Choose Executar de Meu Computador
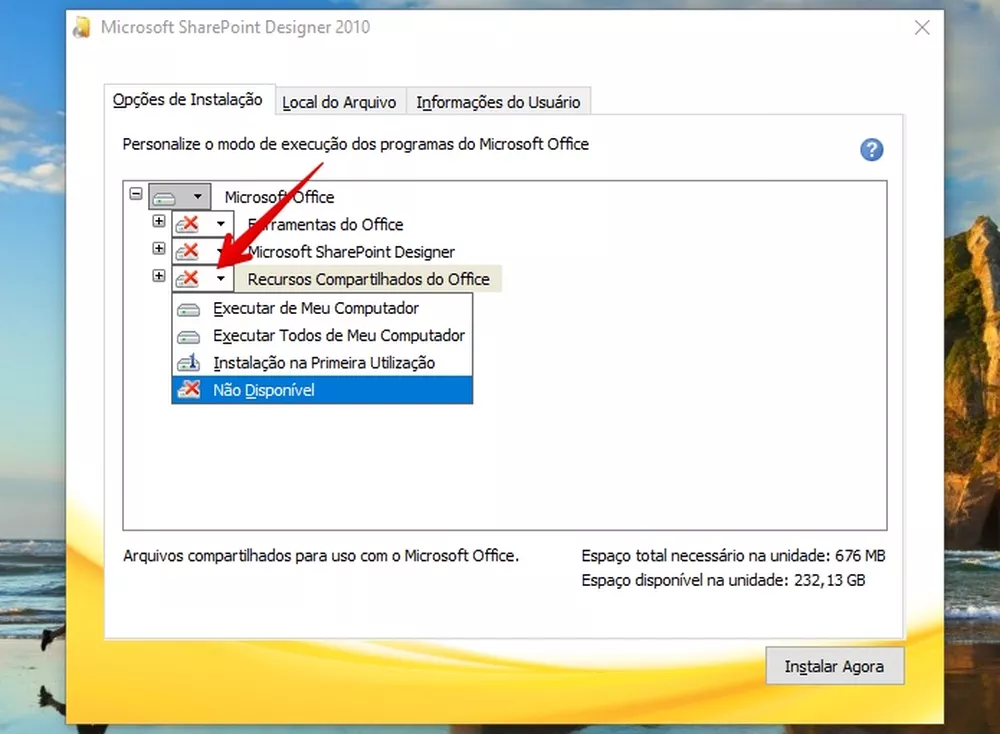The image size is (1000, 734). [x=322, y=308]
